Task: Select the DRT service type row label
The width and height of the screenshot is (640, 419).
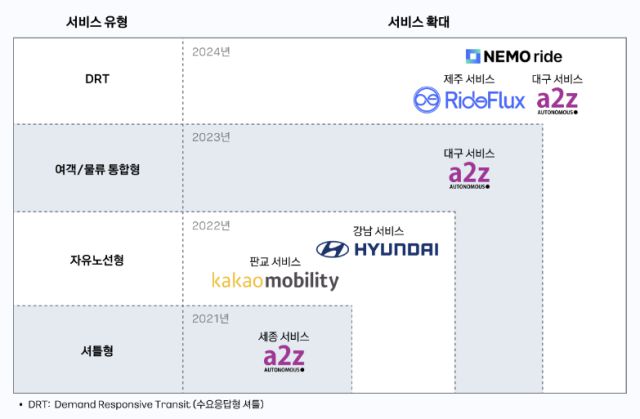Action: tap(97, 79)
